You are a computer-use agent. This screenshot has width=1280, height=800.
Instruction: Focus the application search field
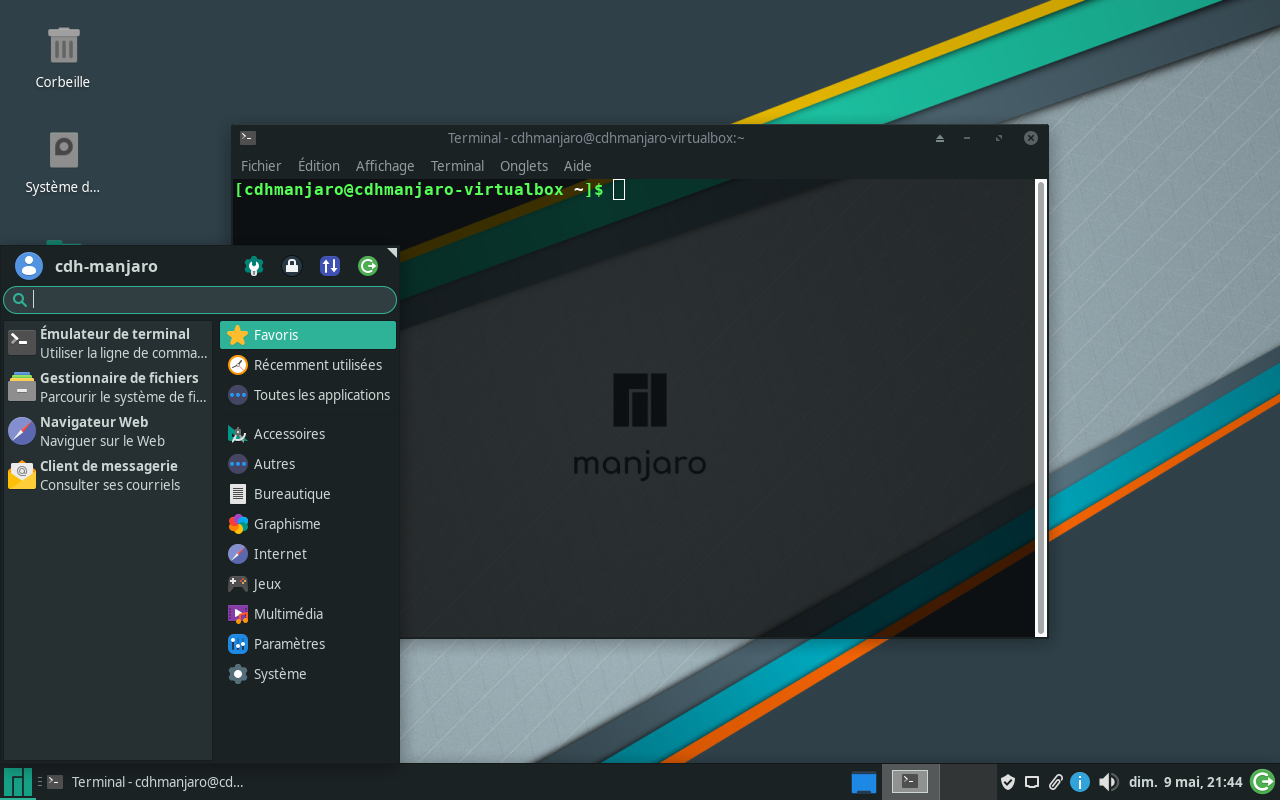click(200, 299)
